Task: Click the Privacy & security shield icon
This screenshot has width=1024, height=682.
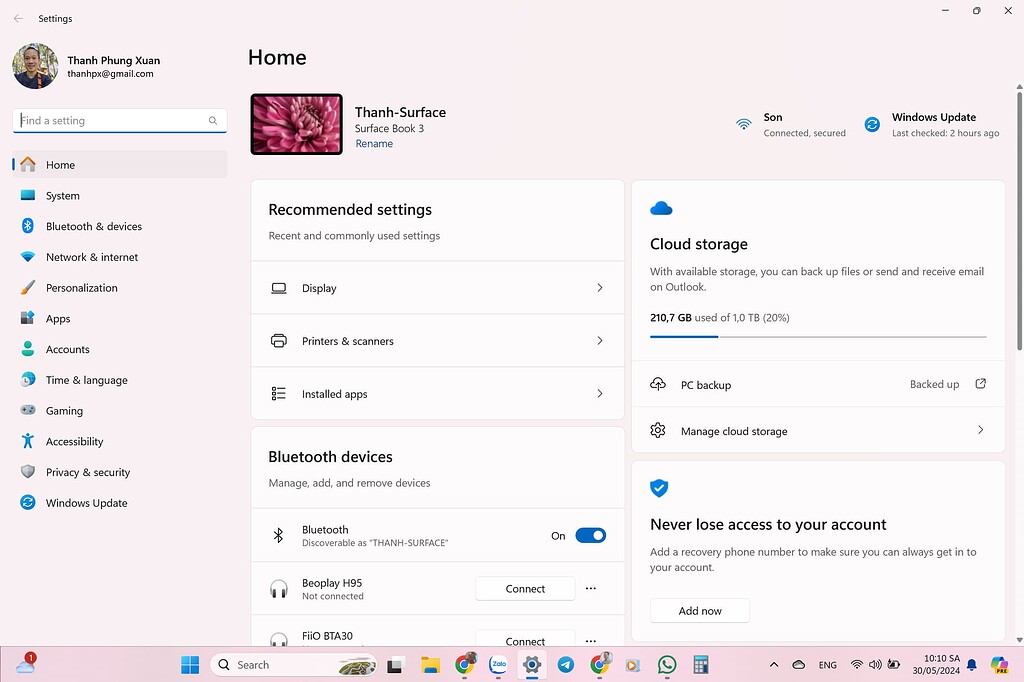Action: click(x=27, y=472)
